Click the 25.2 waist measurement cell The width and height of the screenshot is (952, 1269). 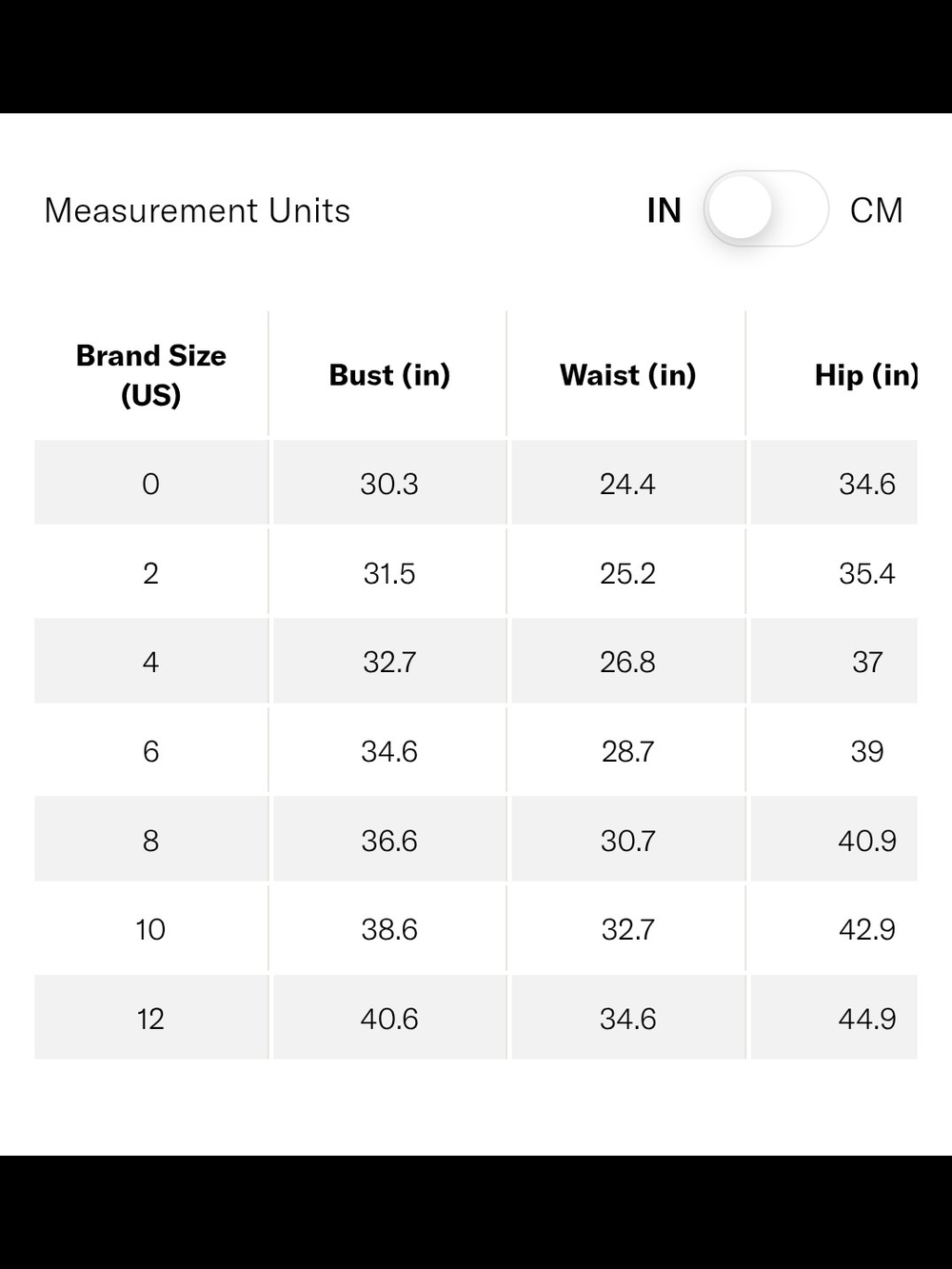pyautogui.click(x=628, y=573)
